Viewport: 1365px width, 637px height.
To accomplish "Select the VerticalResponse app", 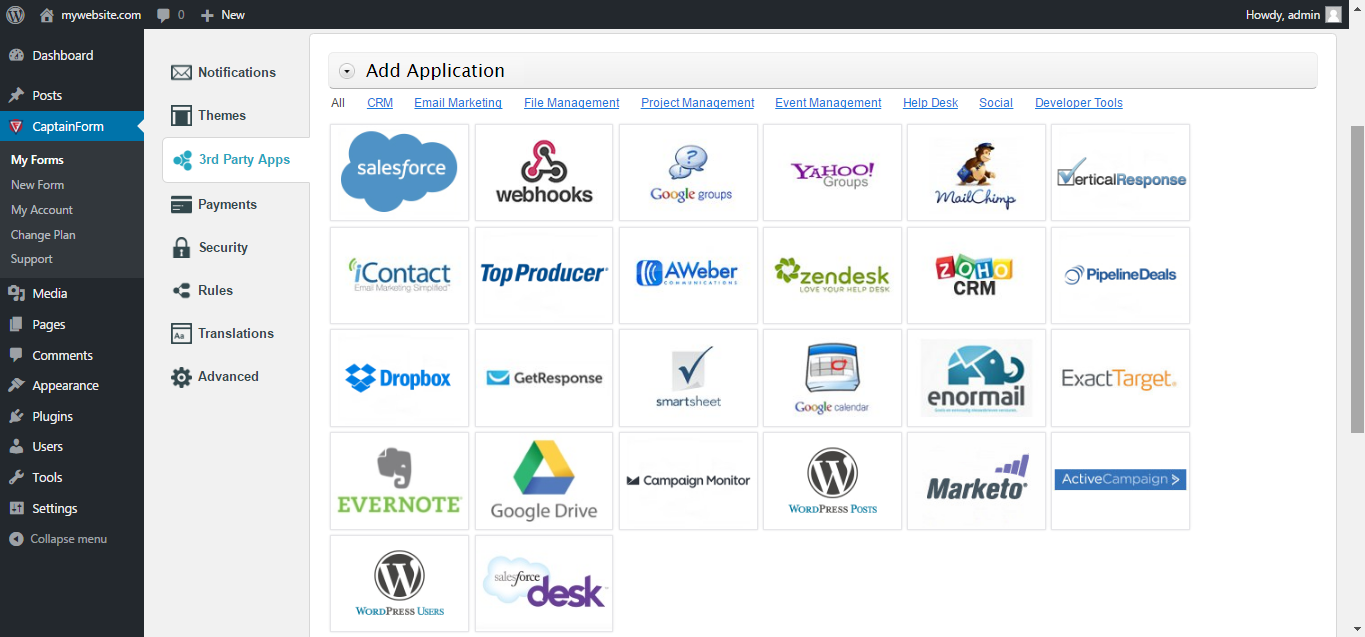I will pos(1120,172).
